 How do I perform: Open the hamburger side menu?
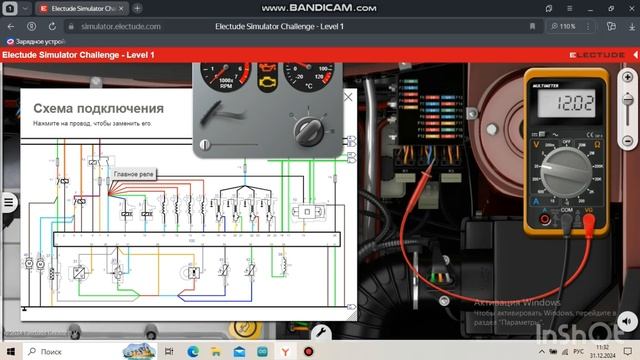pyautogui.click(x=9, y=202)
